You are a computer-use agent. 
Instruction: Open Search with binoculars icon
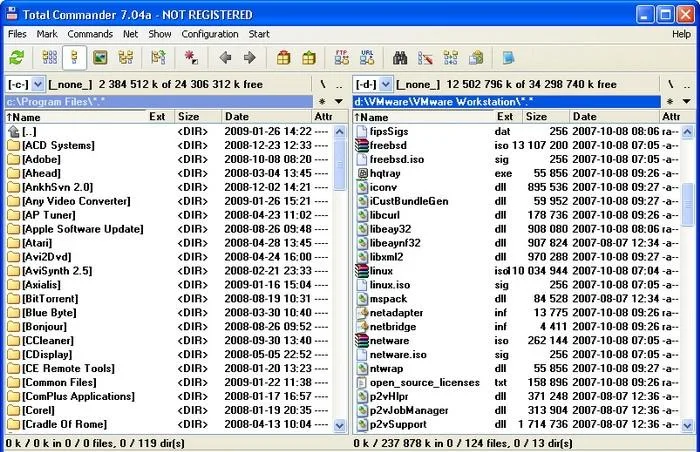click(400, 58)
